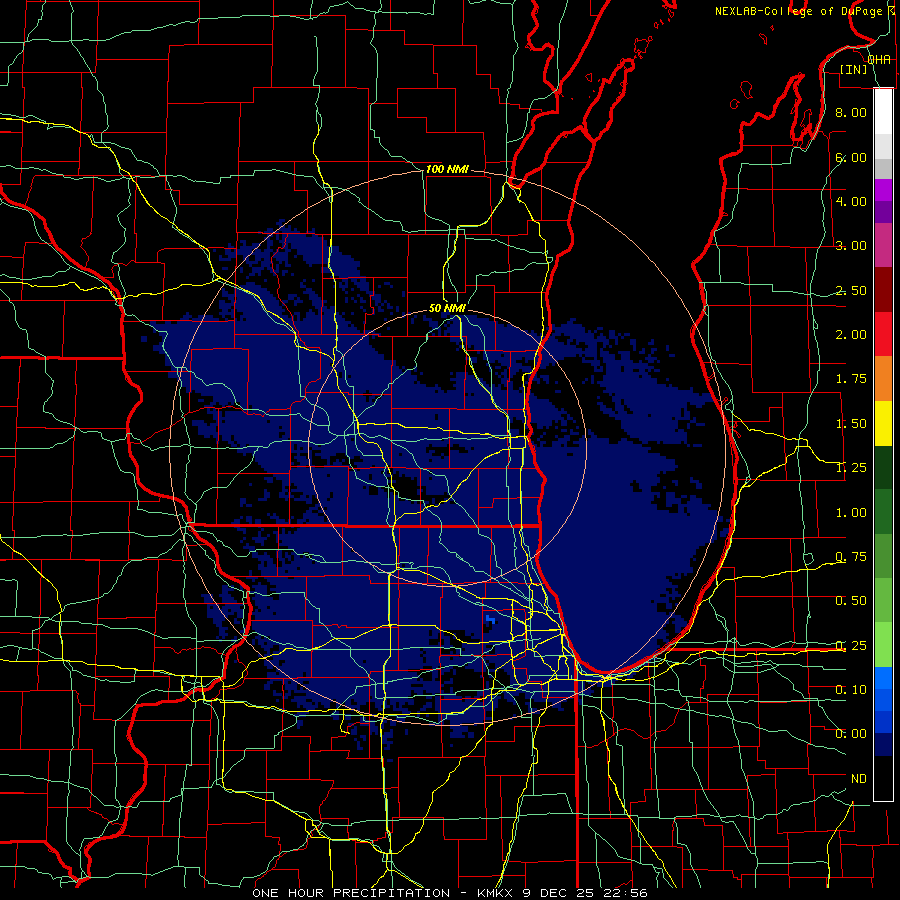Click the "8.00" legend value
This screenshot has height=900, width=900.
(x=851, y=112)
